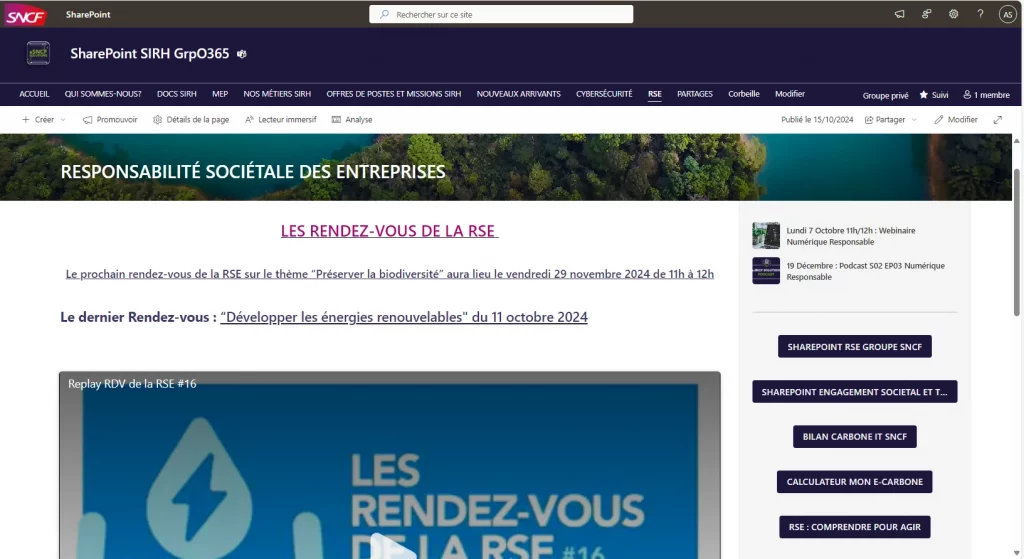
Task: Open the DOCS SIRH navigation item
Action: click(176, 94)
